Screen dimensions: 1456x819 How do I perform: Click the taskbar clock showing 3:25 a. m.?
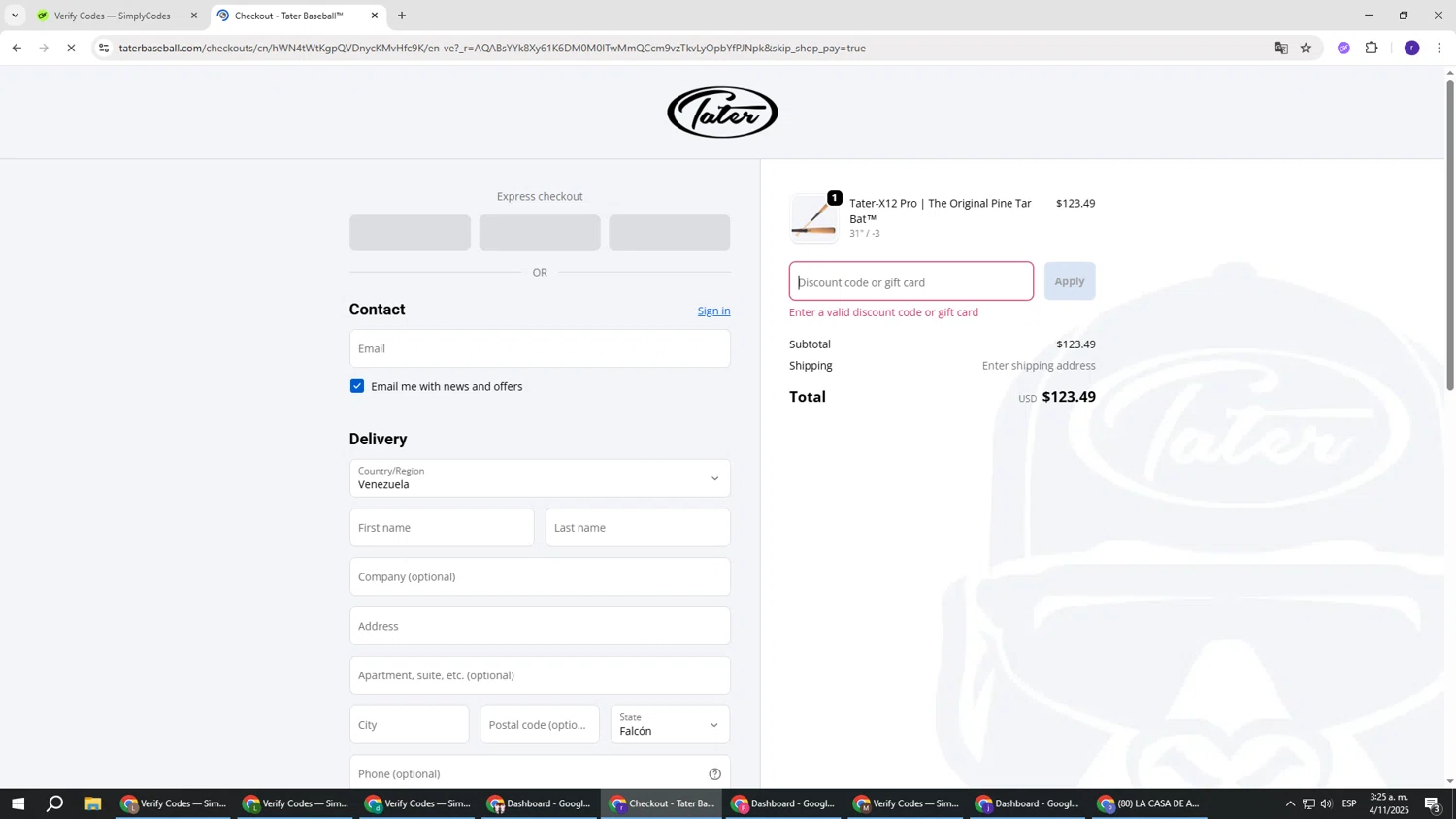pos(1389,803)
